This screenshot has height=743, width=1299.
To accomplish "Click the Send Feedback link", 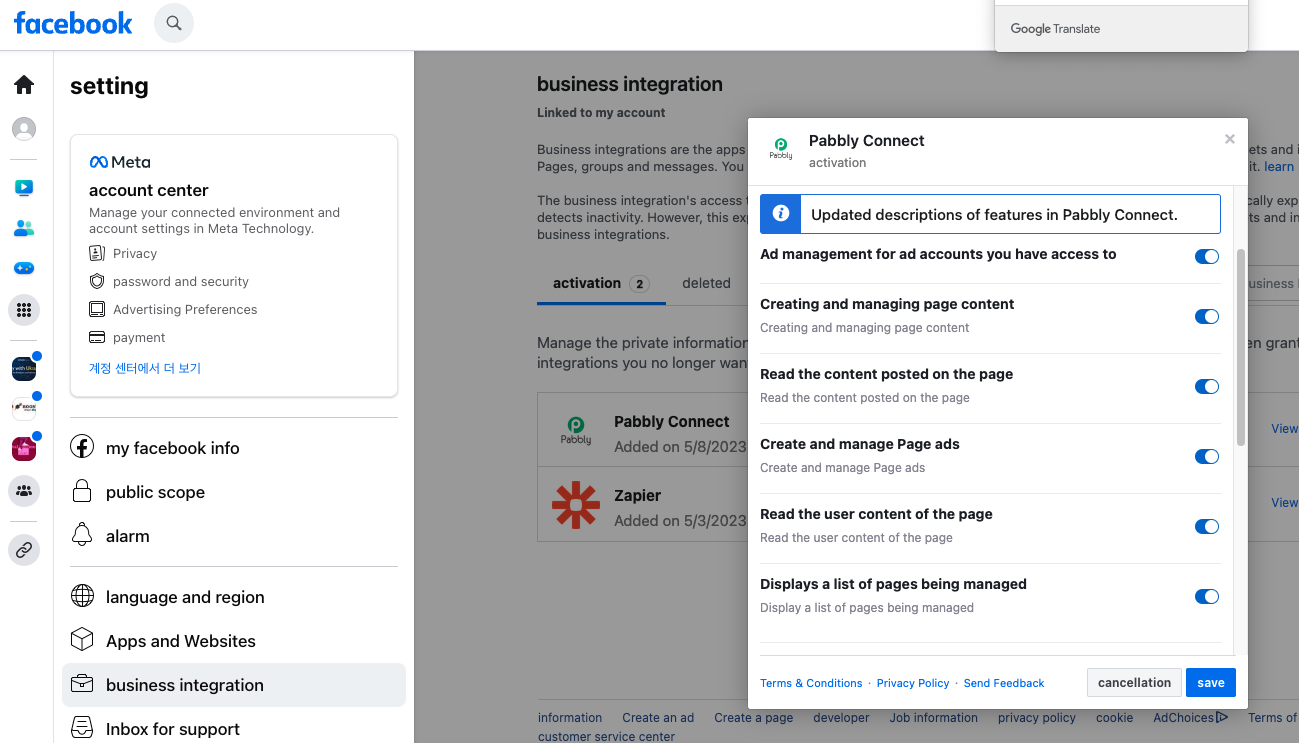I will (1004, 683).
